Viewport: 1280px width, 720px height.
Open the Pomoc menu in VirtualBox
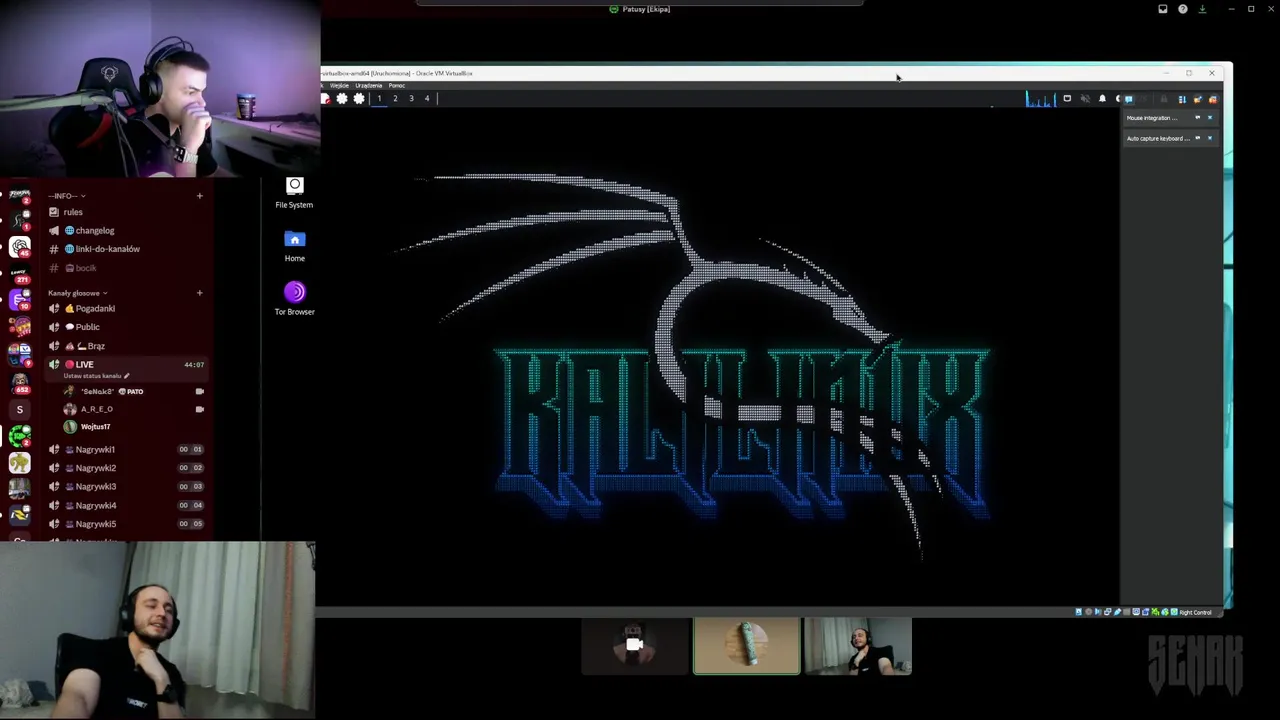pos(396,85)
